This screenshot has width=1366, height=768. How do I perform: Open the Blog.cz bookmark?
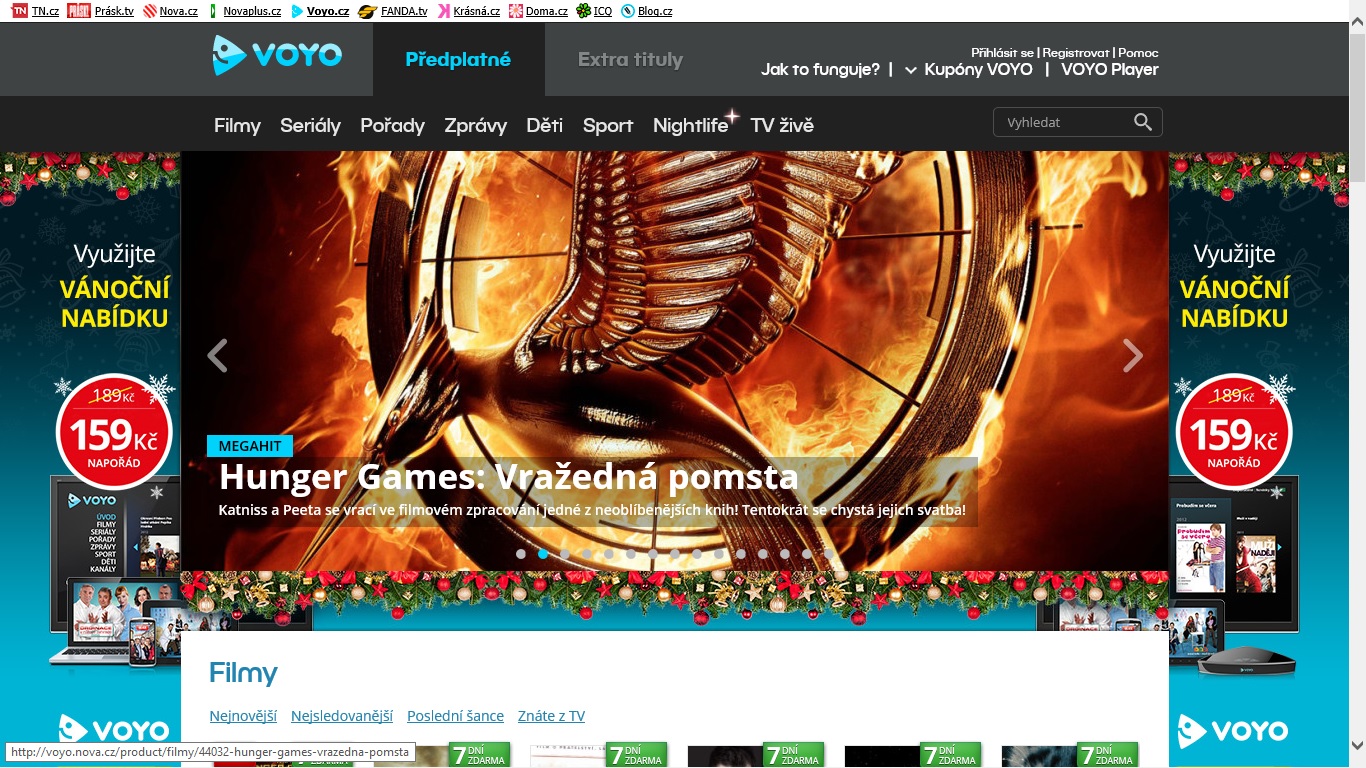pyautogui.click(x=646, y=11)
